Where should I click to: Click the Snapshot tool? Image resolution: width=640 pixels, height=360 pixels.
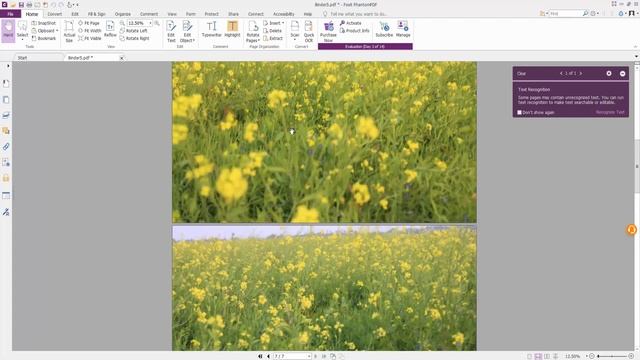point(44,23)
